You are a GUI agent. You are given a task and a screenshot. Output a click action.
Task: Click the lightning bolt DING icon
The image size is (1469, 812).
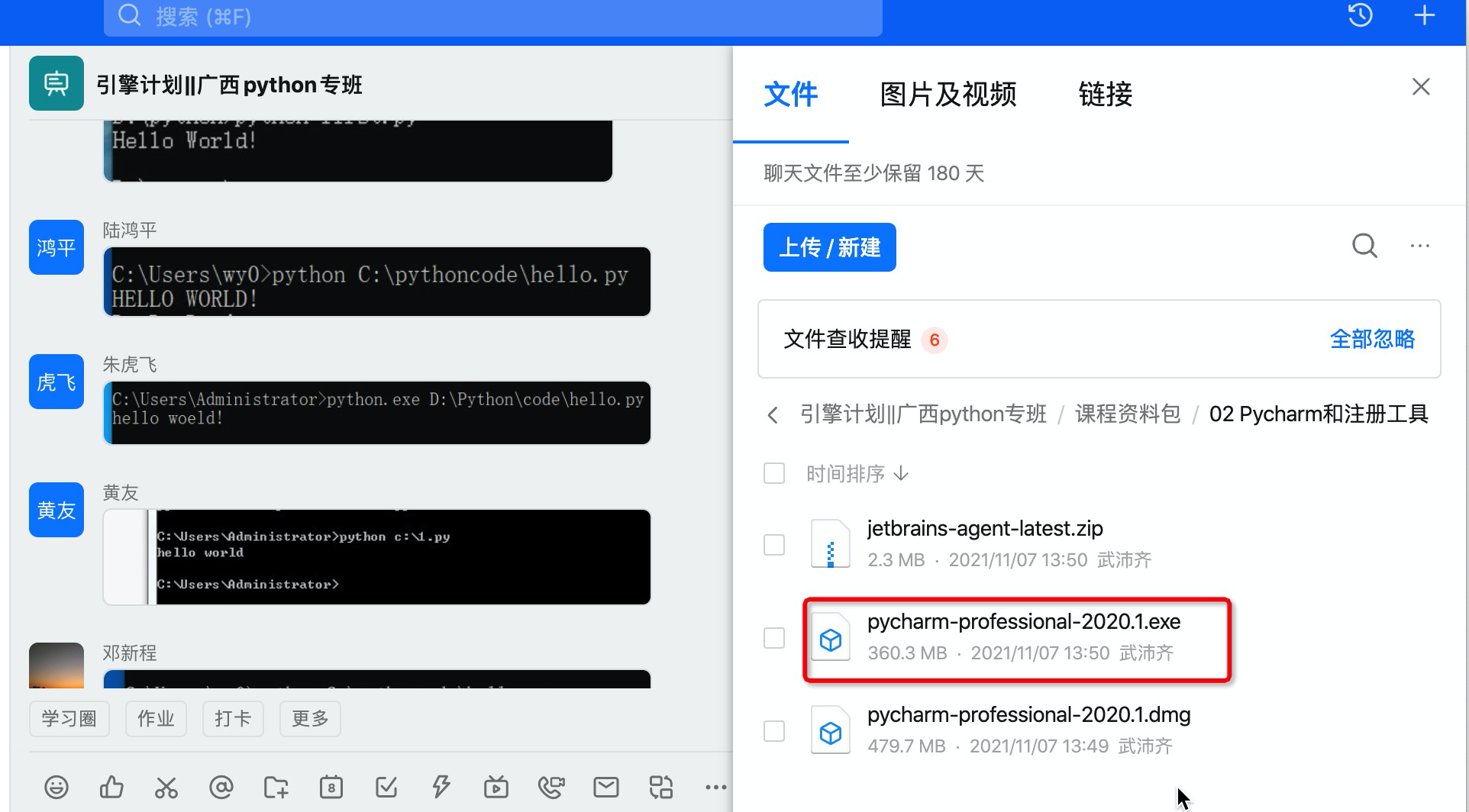point(441,787)
